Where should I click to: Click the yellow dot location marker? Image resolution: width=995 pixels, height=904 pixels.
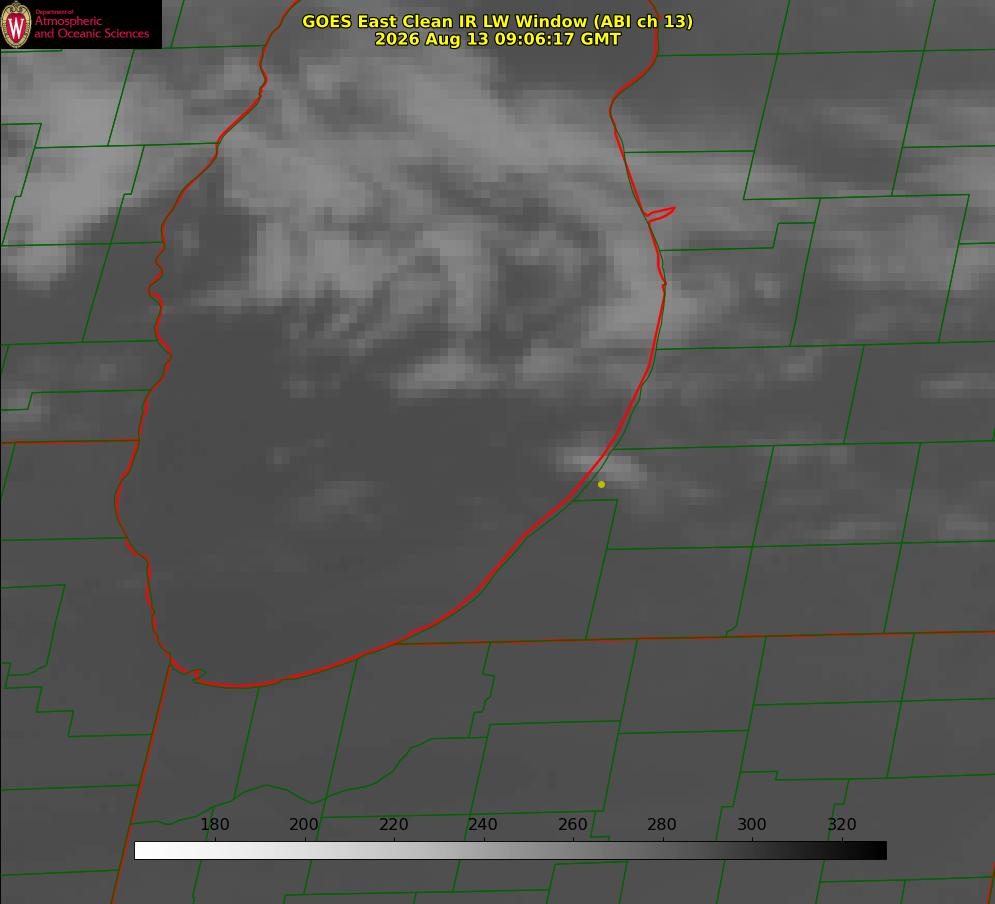coord(601,484)
